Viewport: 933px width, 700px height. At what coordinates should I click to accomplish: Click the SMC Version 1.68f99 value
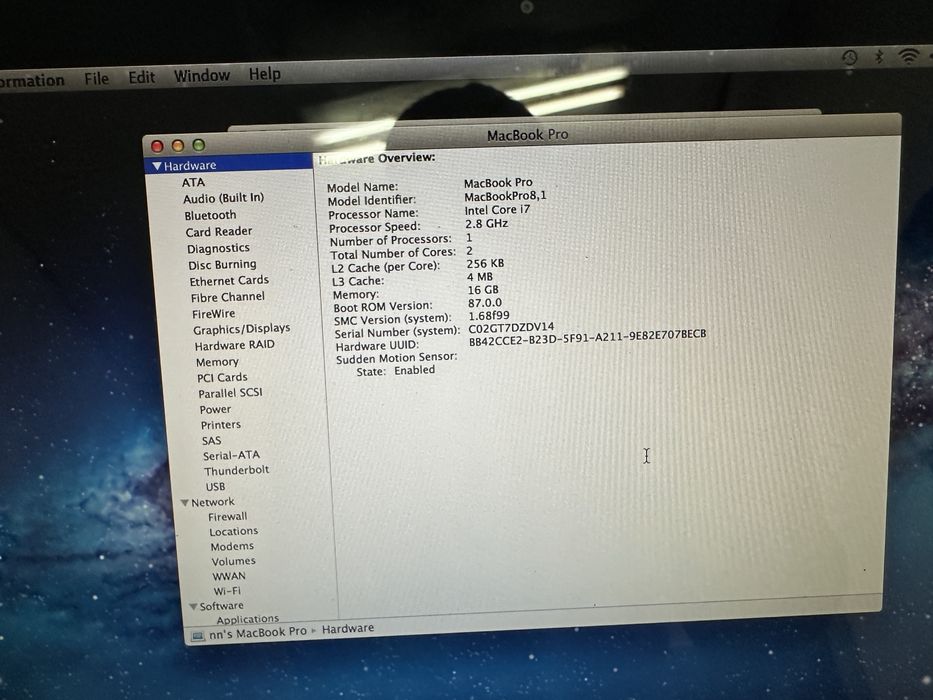(489, 316)
